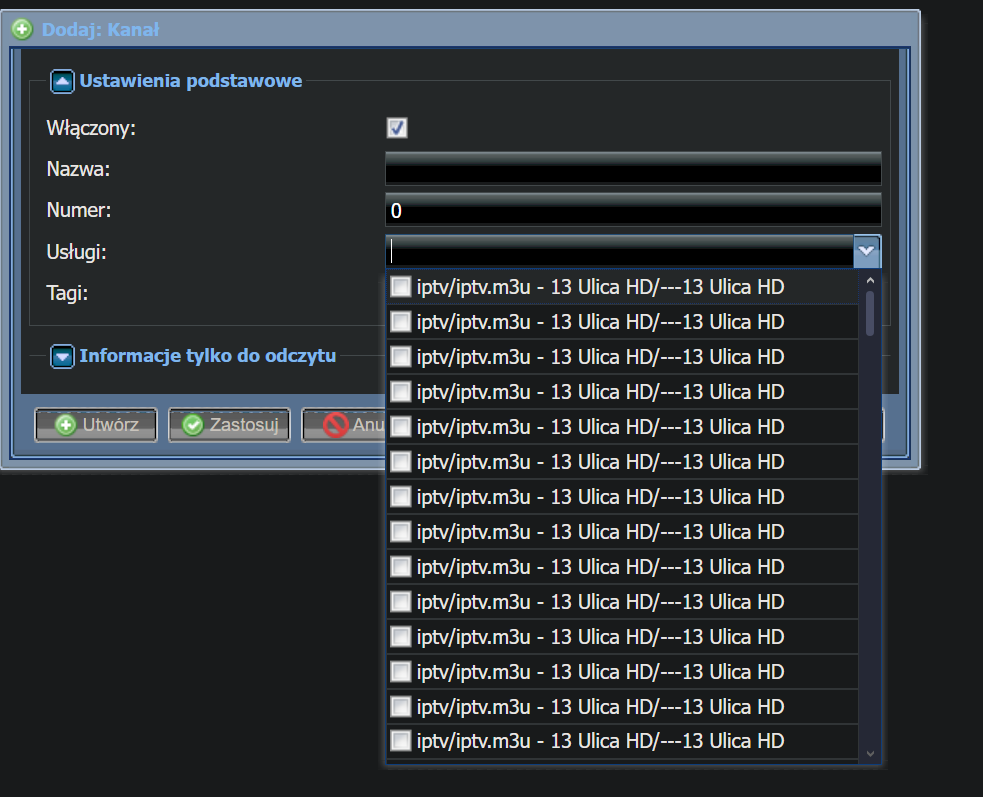Click the services list scrollbar up arrow

coord(869,282)
